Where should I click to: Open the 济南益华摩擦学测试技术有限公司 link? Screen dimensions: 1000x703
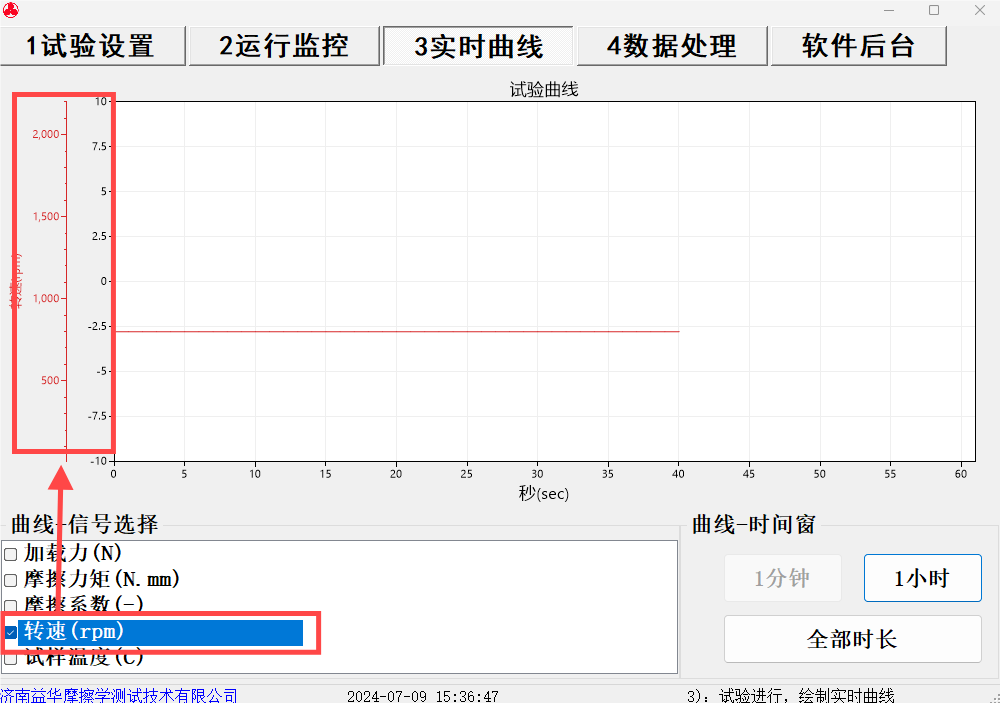tap(119, 695)
